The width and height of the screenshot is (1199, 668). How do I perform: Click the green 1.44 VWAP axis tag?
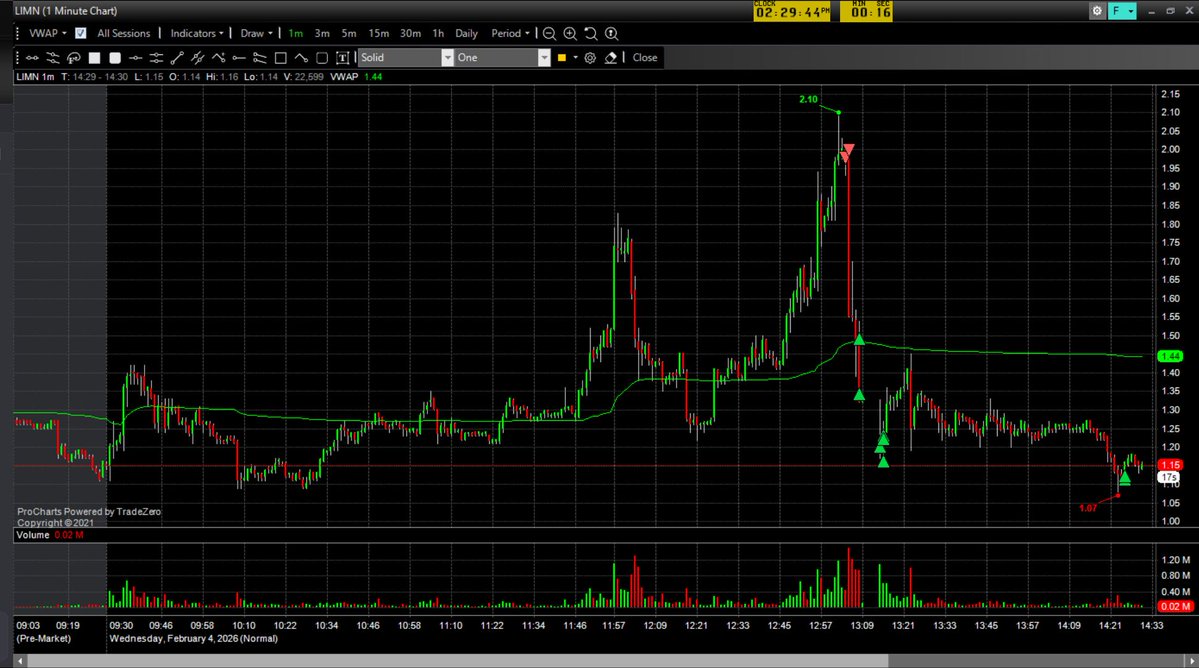(x=1170, y=356)
